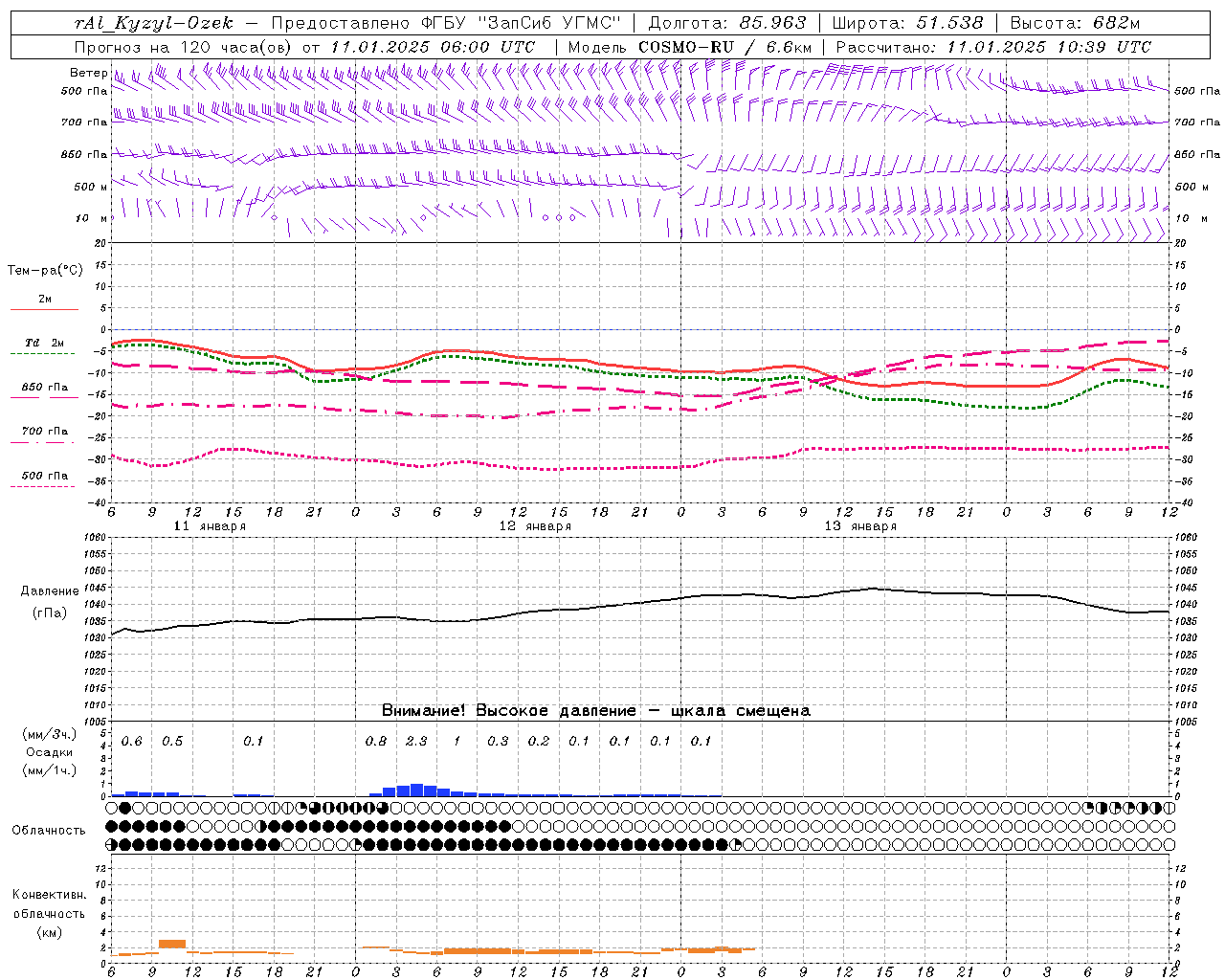Screen dimensions: 1225x980
Task: Click the 0.5 precipitation value
Action: (172, 741)
